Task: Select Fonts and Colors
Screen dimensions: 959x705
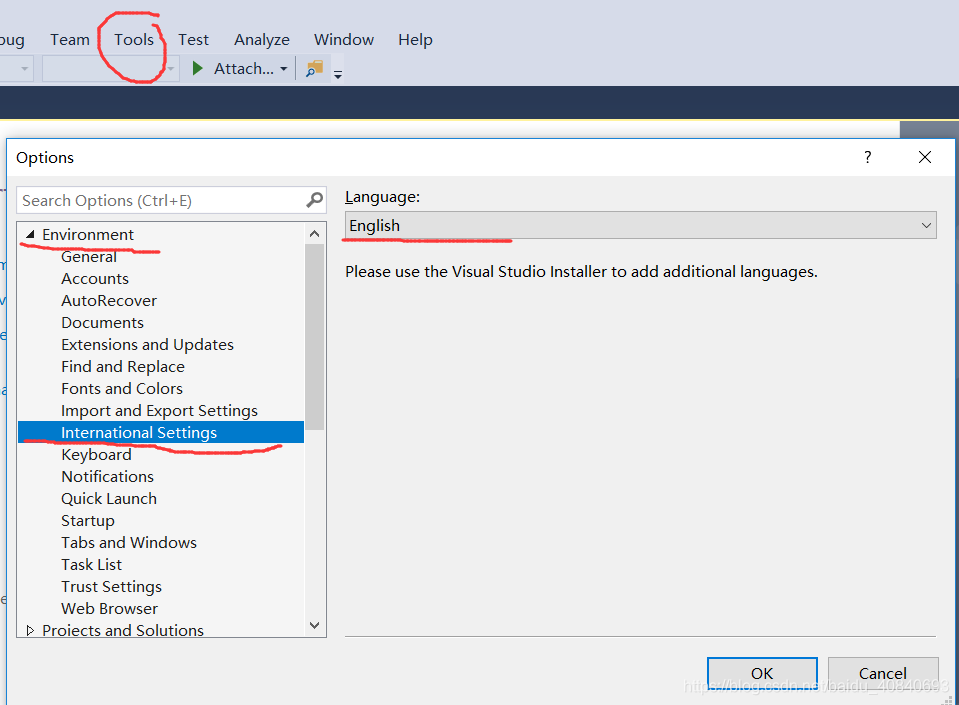Action: (122, 389)
